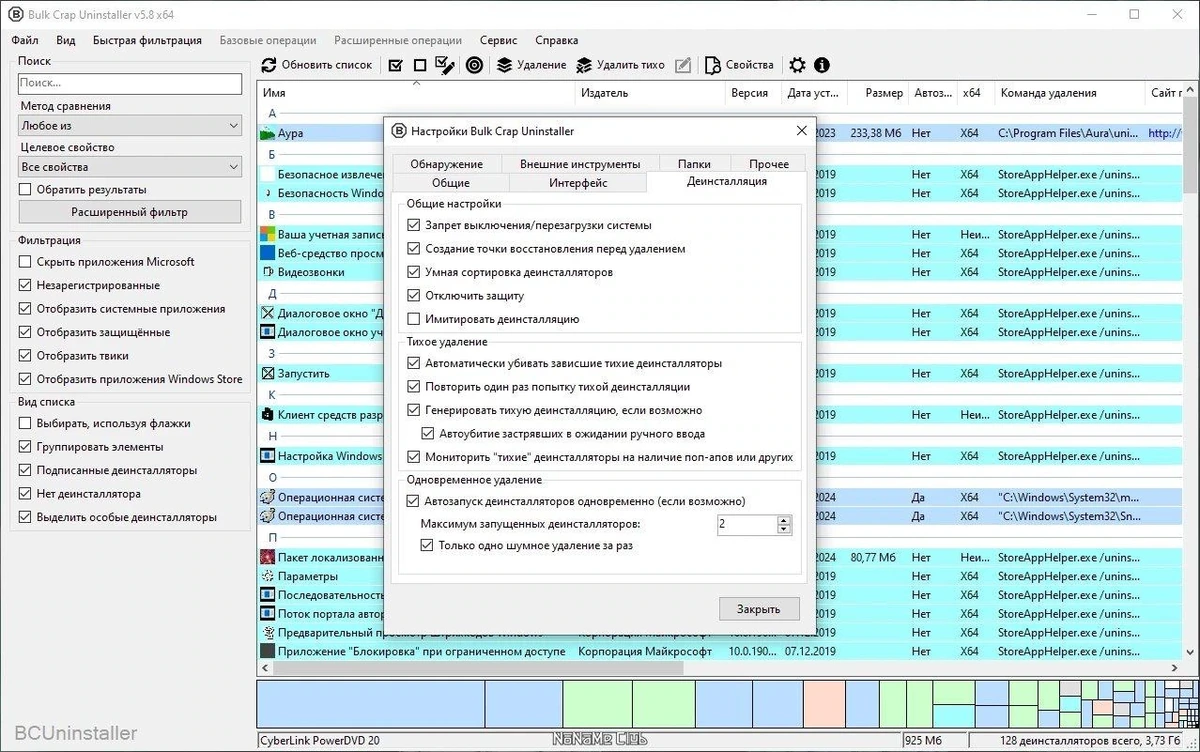1200x752 pixels.
Task: Click the pink block in the treemap
Action: pos(824,704)
